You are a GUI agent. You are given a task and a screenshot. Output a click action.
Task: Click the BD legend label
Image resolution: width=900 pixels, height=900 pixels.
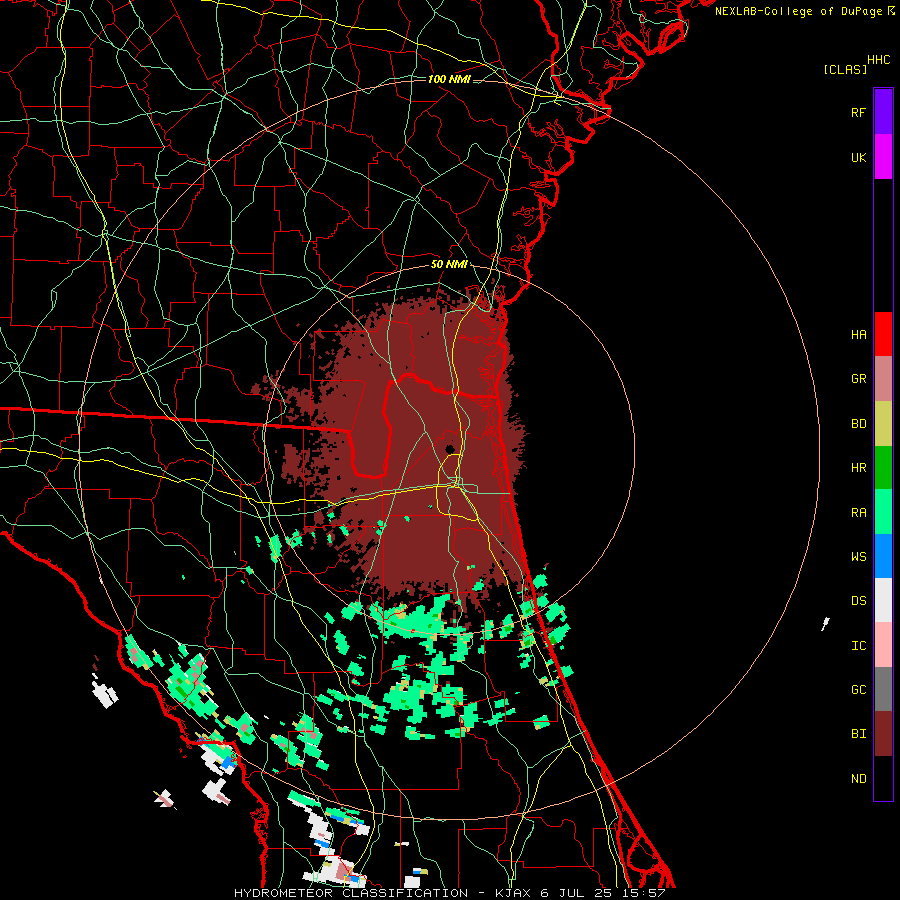(858, 423)
